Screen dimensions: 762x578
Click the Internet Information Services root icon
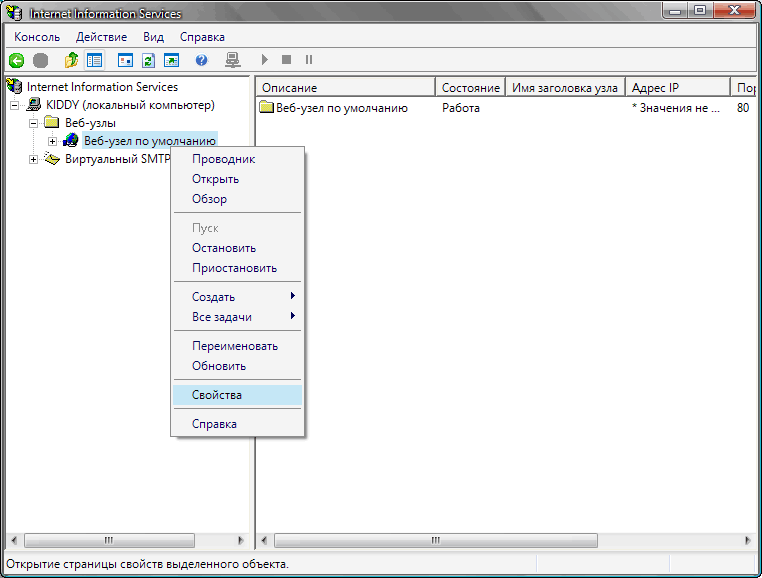[x=15, y=87]
